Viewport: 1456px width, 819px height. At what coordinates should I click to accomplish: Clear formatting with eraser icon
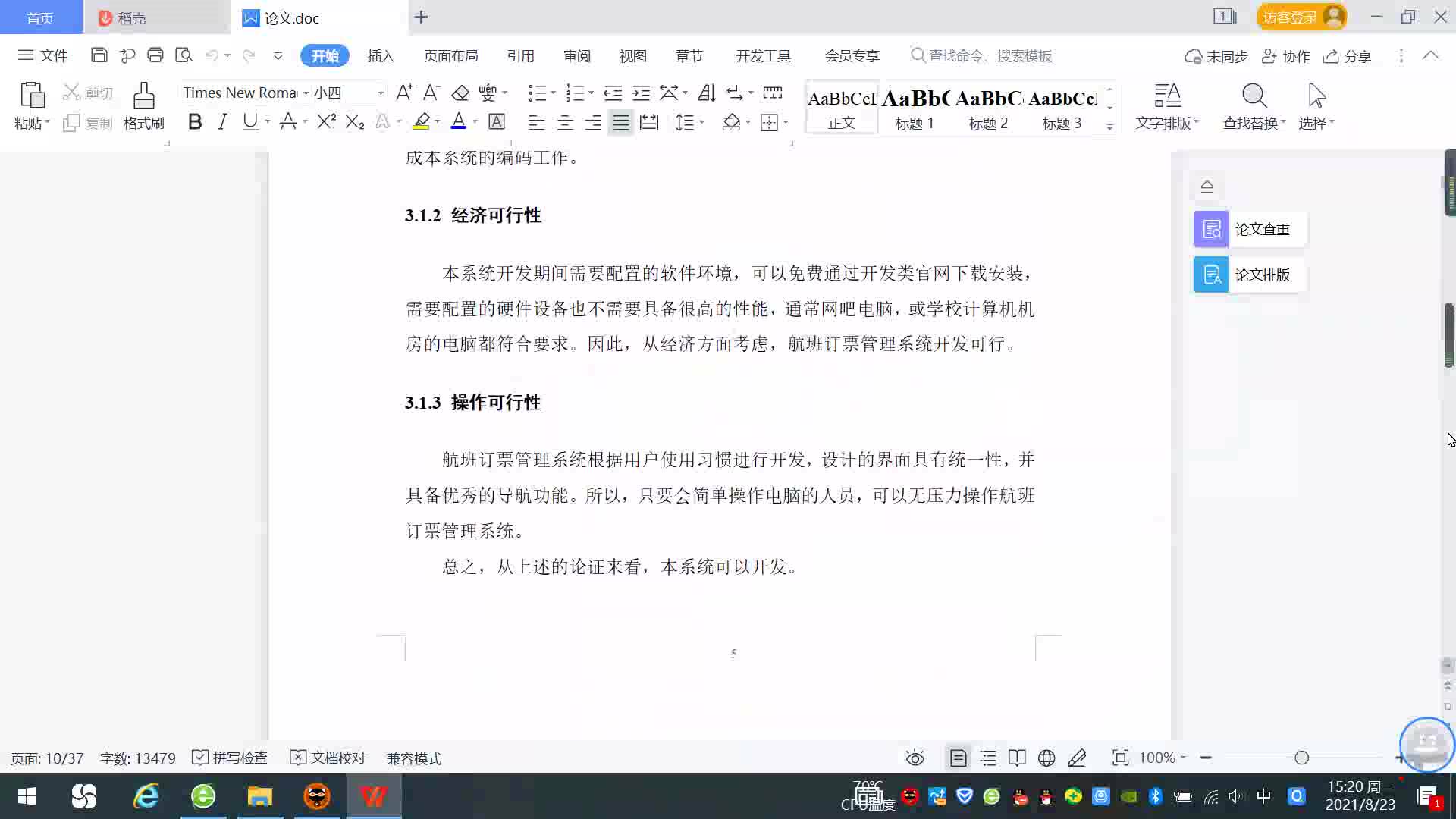(460, 93)
